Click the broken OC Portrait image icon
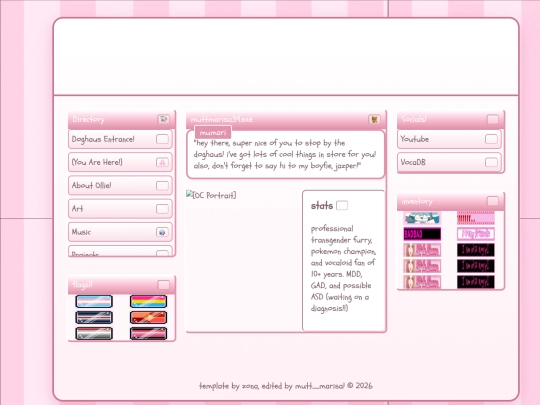The height and width of the screenshot is (405, 540). 189,194
